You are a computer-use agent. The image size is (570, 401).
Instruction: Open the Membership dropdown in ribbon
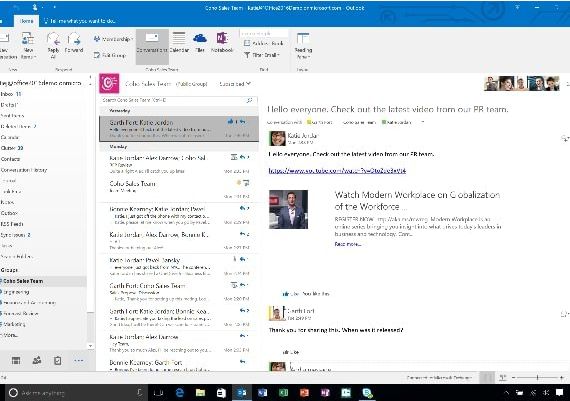click(113, 39)
